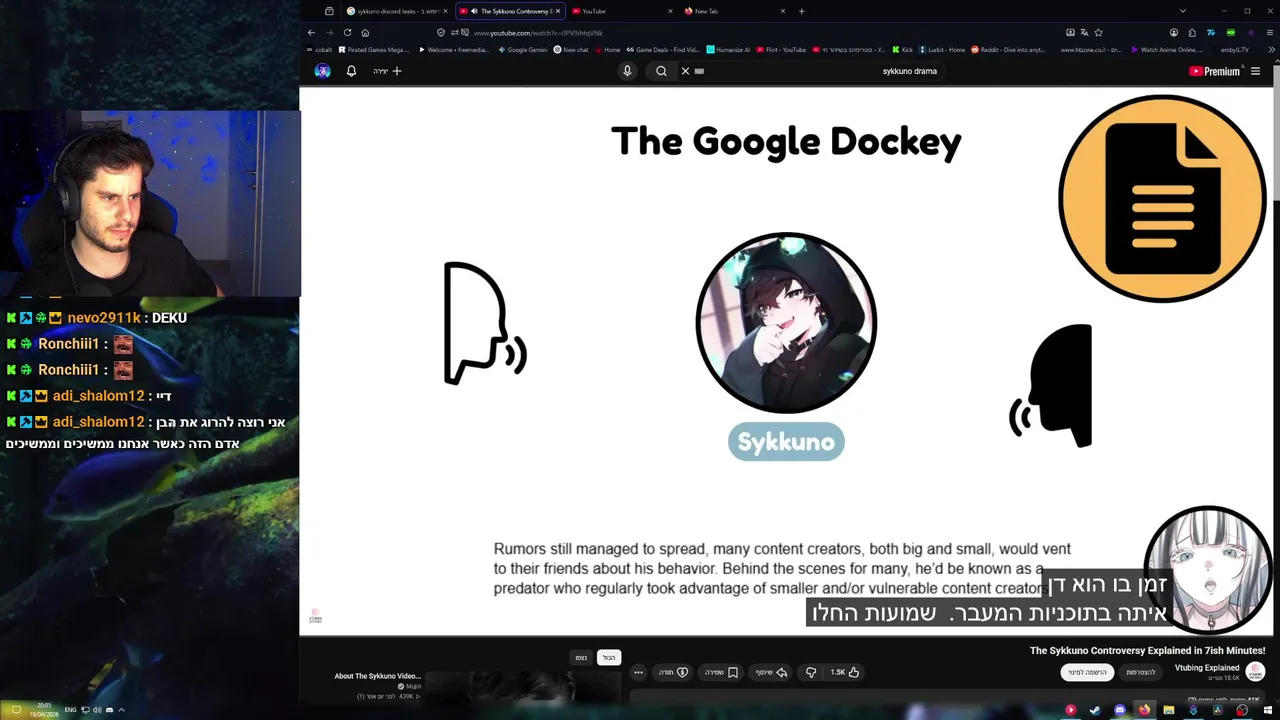Click the YouTube search magnifier icon
This screenshot has height=720, width=1280.
(x=661, y=71)
